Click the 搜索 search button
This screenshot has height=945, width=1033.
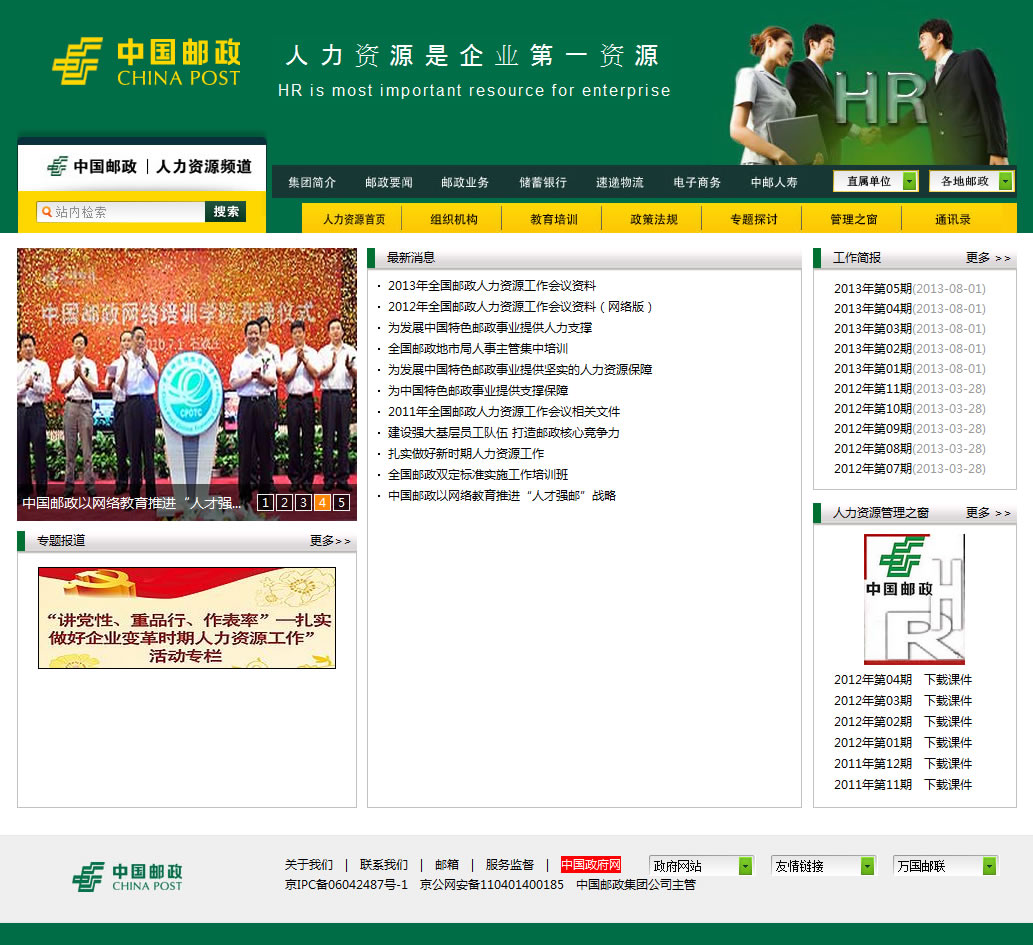point(225,212)
